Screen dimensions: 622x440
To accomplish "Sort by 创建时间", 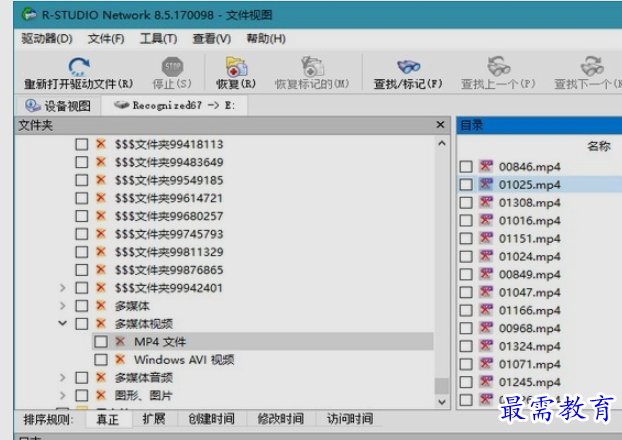I will (x=211, y=419).
